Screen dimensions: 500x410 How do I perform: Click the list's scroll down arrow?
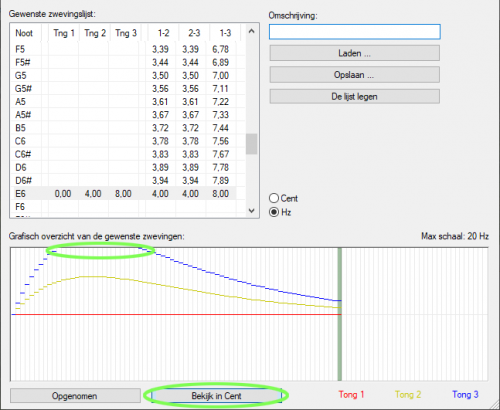click(x=252, y=211)
